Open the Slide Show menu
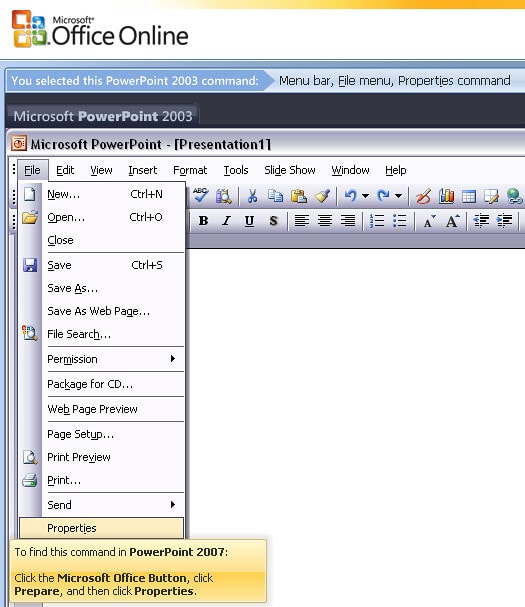This screenshot has height=607, width=525. 290,170
